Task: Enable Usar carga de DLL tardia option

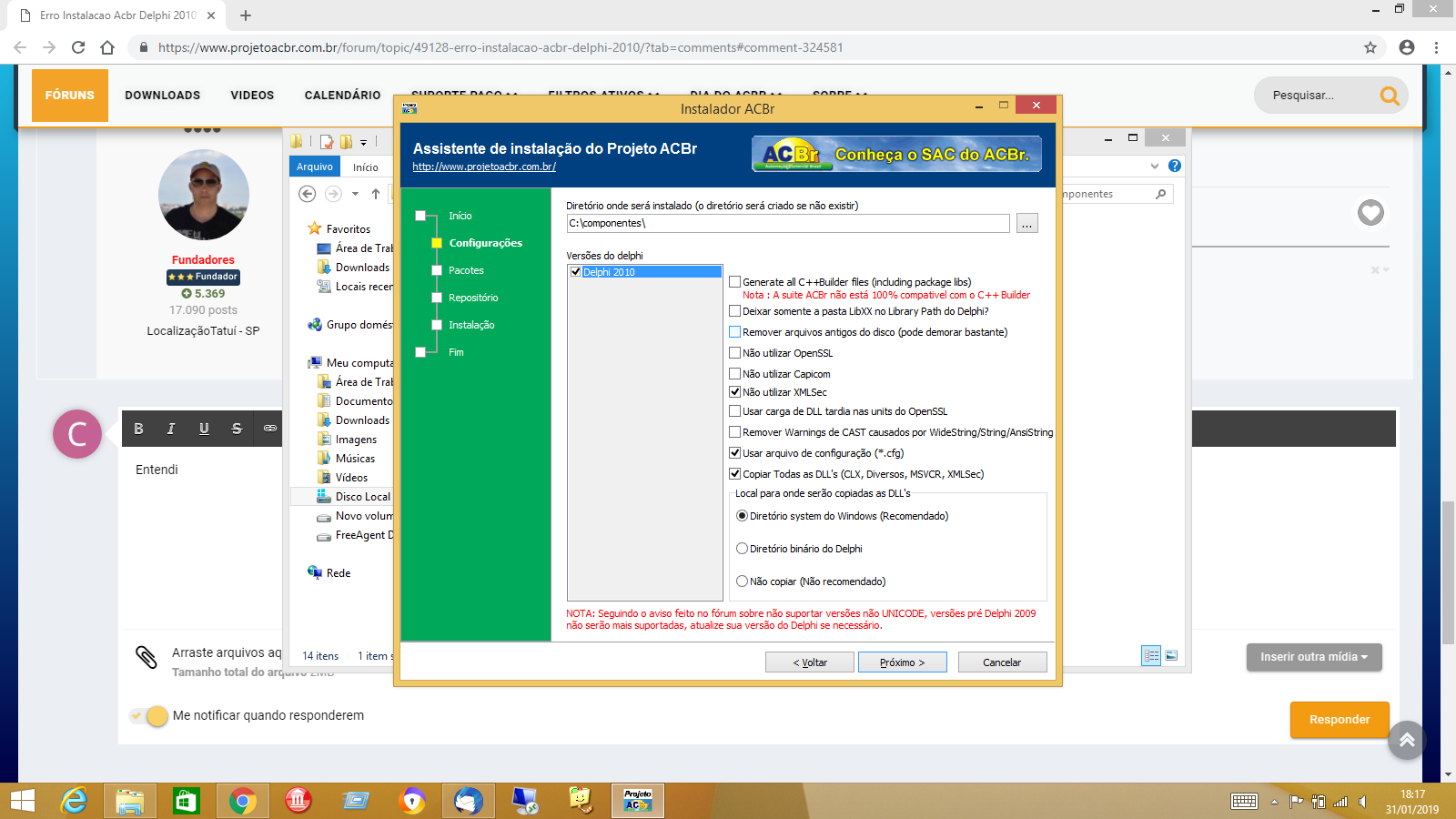Action: (734, 411)
